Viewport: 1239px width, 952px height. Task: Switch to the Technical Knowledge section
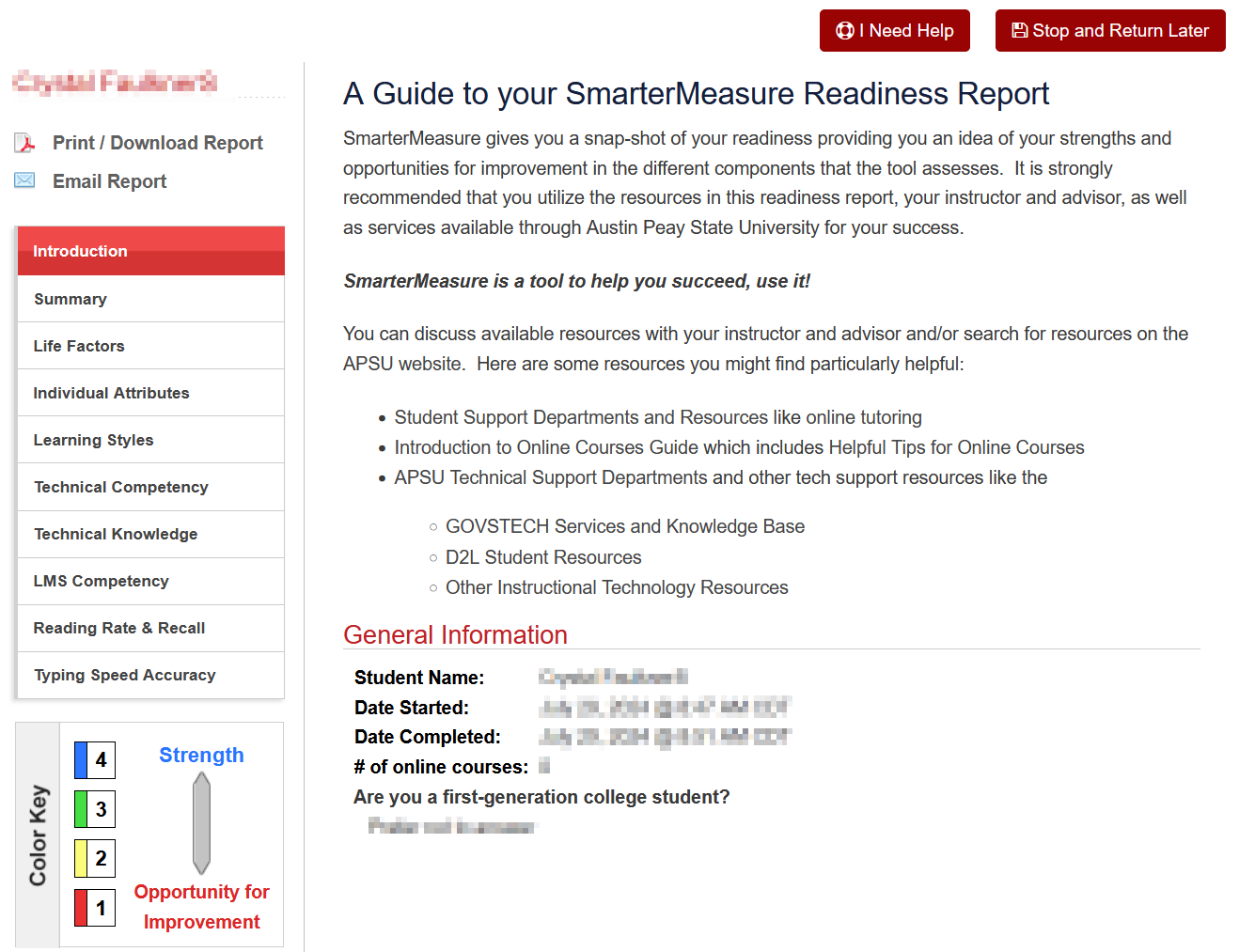tap(150, 534)
